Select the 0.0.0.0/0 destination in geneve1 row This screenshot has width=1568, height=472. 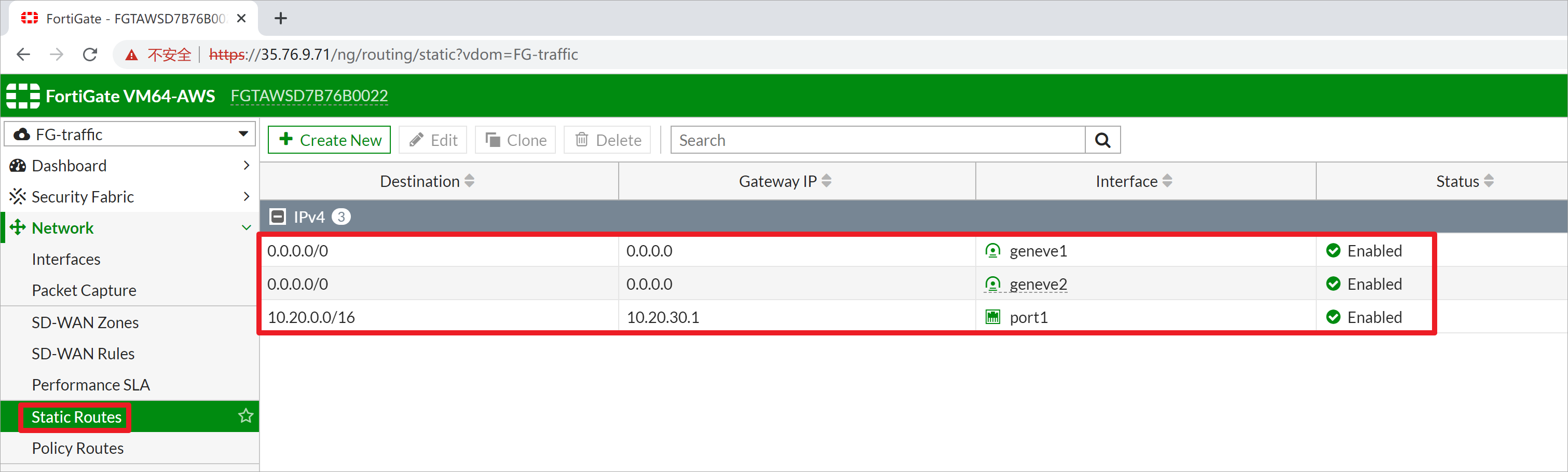click(297, 251)
